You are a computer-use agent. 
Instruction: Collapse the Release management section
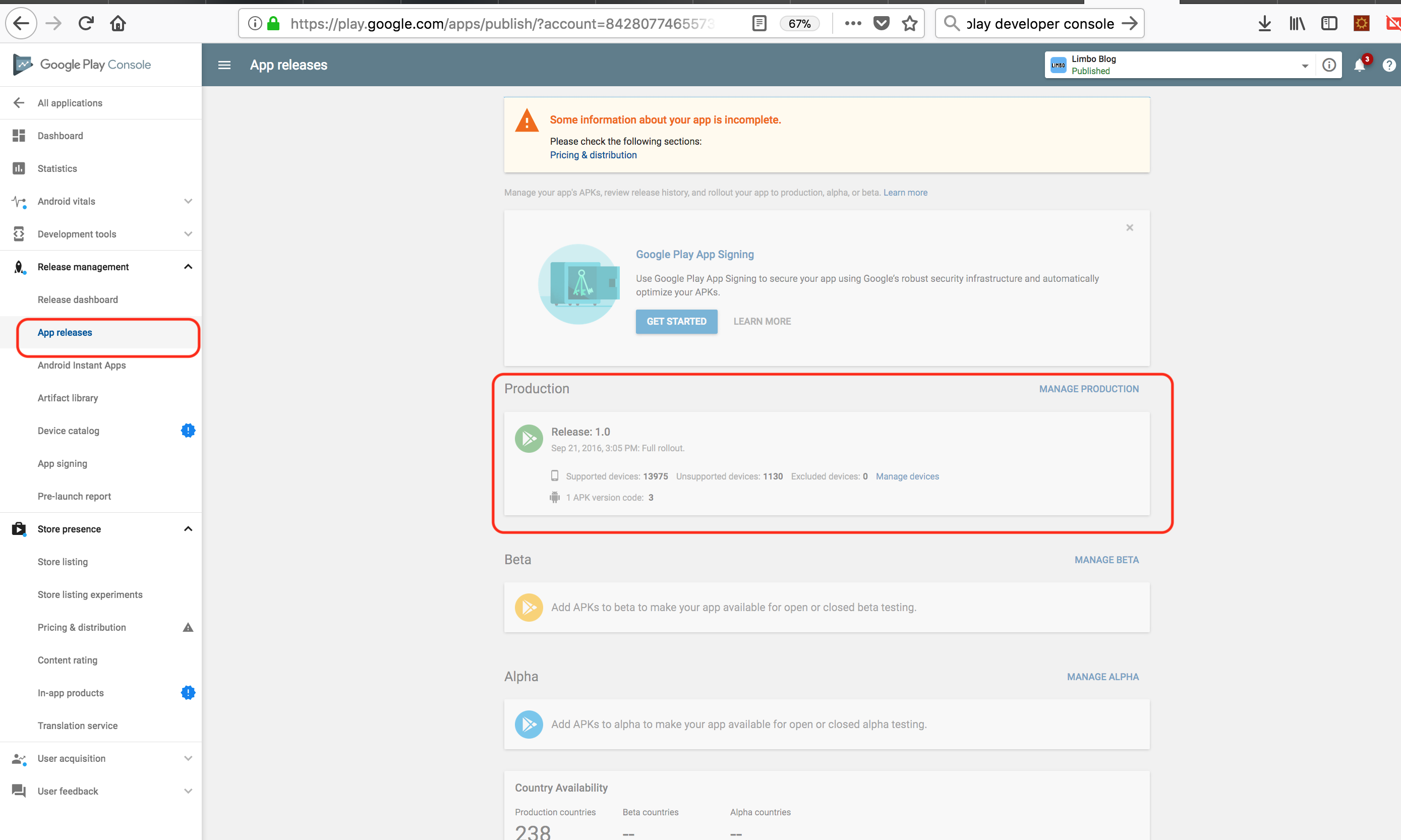188,267
